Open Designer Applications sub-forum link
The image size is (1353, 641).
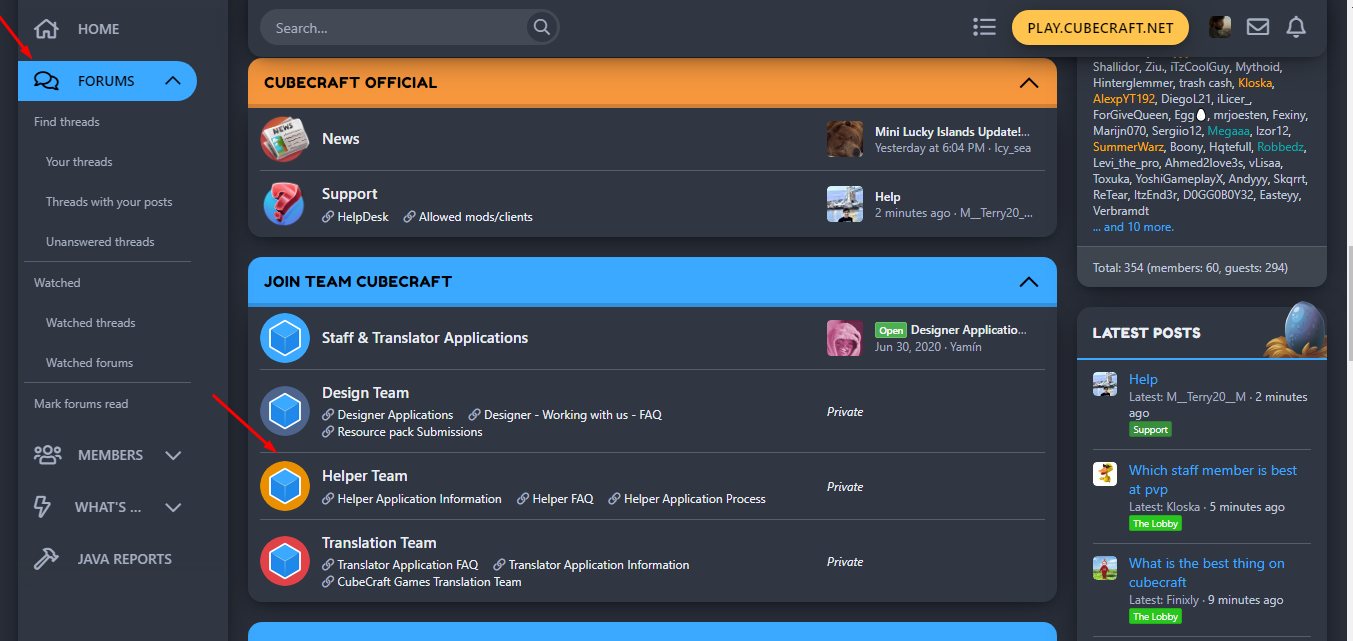pos(395,415)
